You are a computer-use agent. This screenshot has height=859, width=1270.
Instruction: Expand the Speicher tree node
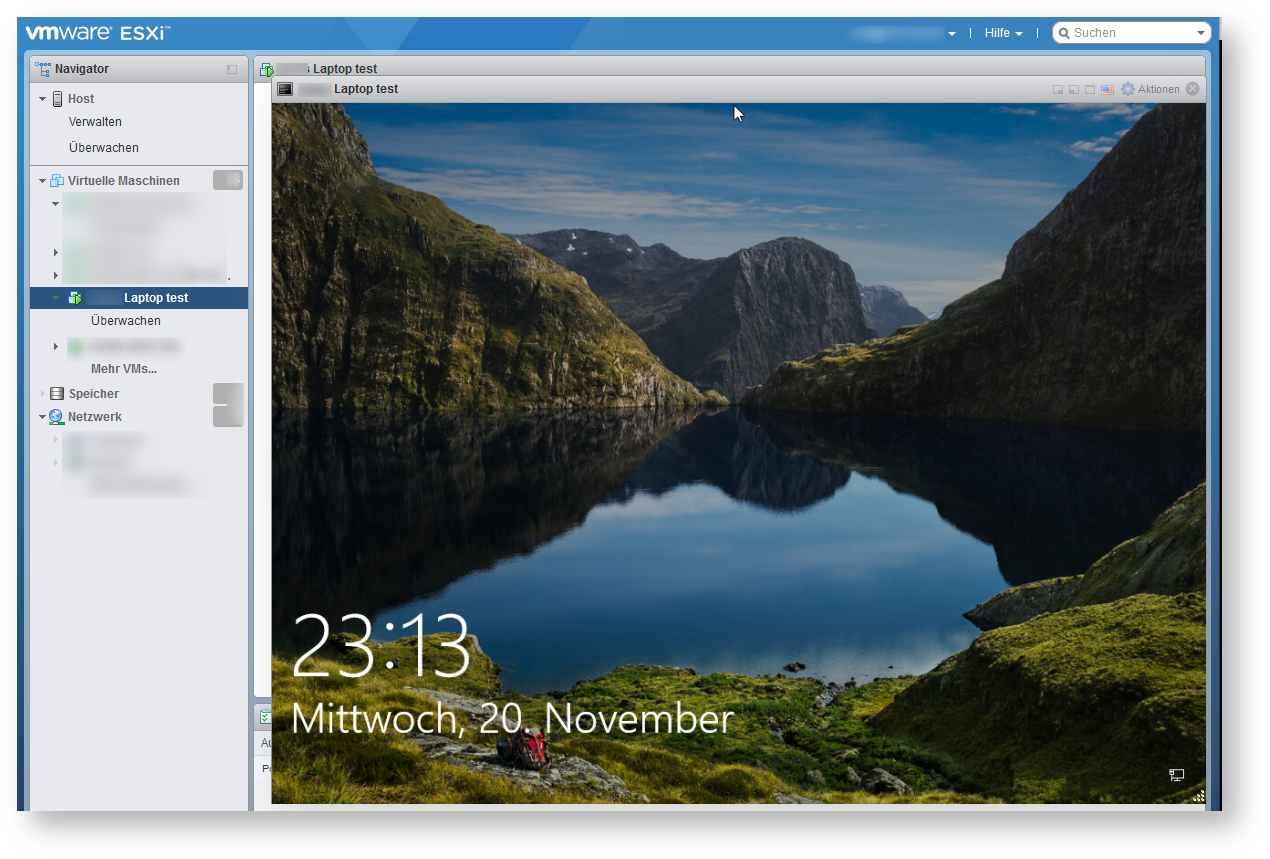[43, 394]
